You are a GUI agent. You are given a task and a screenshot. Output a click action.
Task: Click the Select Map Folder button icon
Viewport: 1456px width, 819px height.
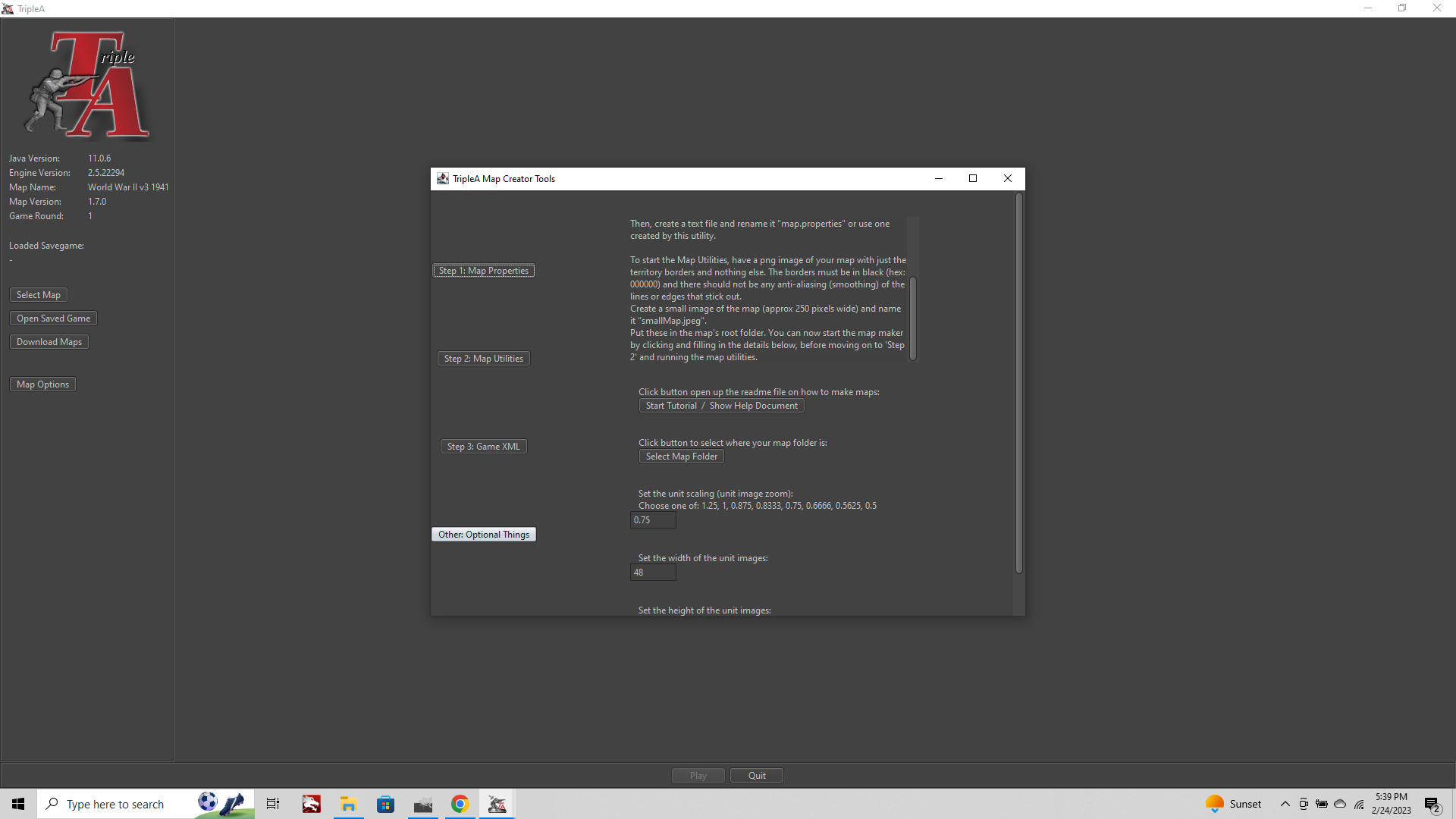coord(682,456)
